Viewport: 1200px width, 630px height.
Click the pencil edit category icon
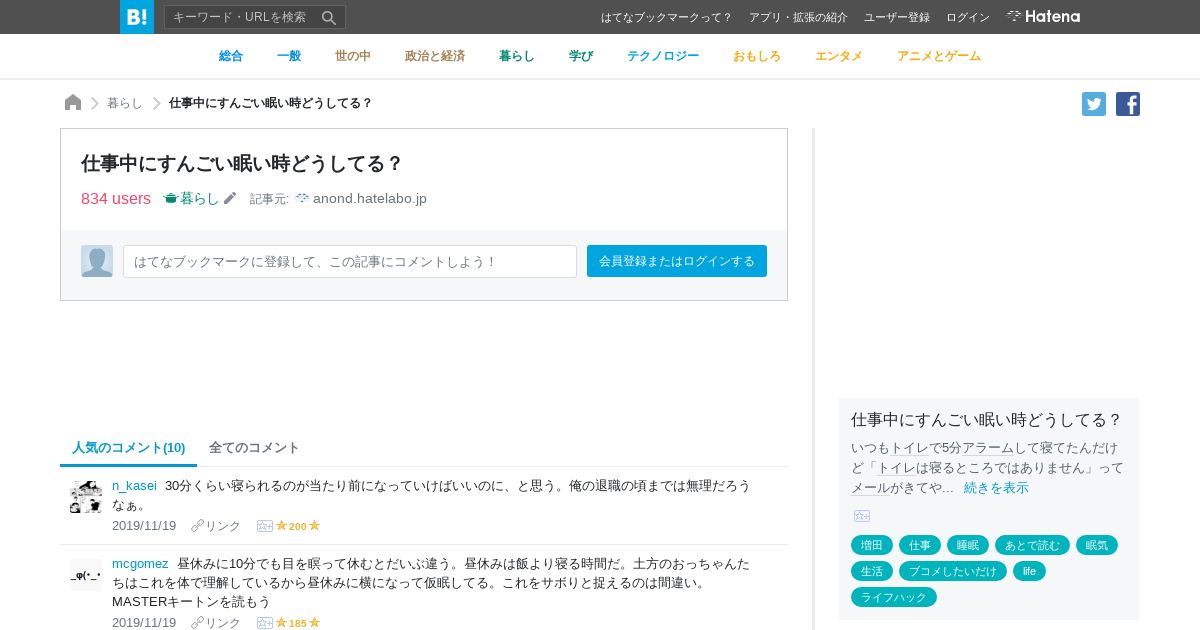pos(230,198)
